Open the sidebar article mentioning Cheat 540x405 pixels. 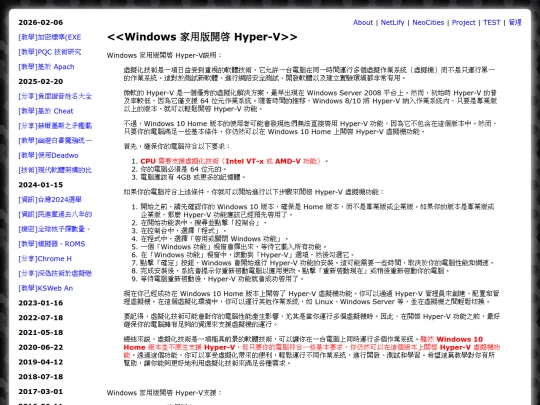46,111
